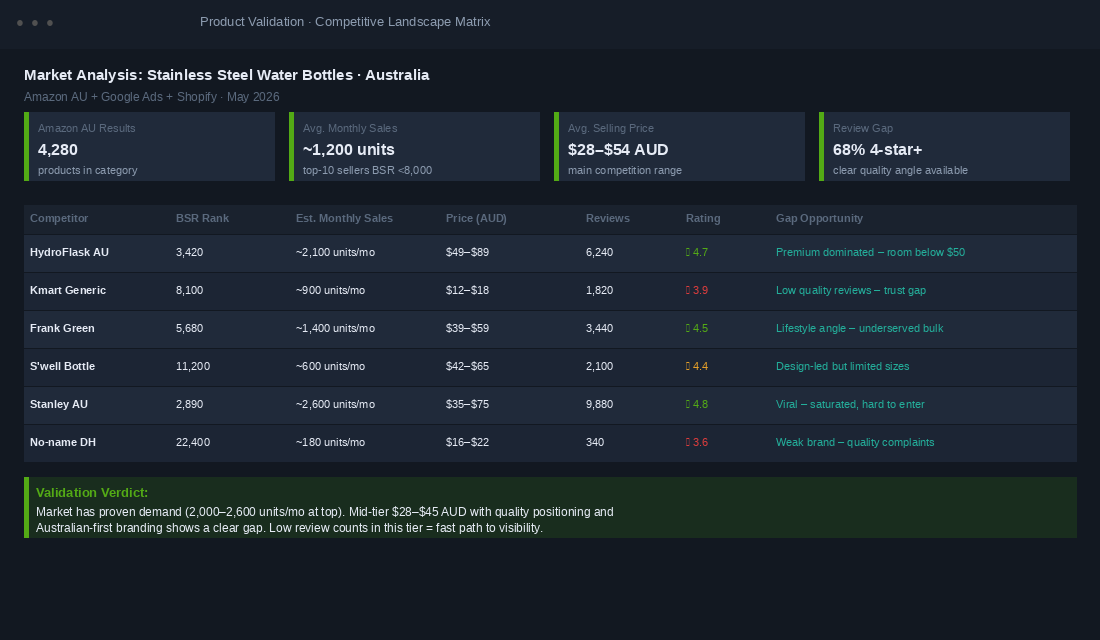Click the $35–$75 price cell
The image size is (1100, 640).
(x=467, y=404)
